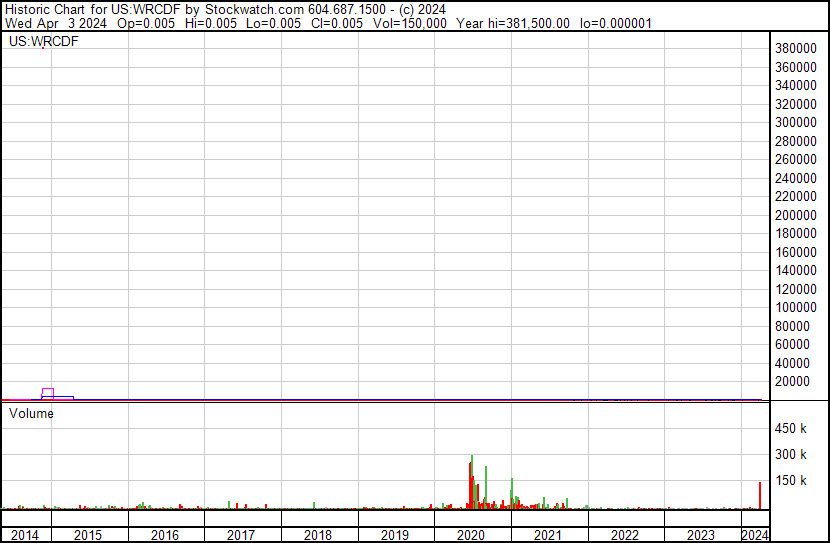
Task: Click the 2020 year label
Action: click(471, 535)
